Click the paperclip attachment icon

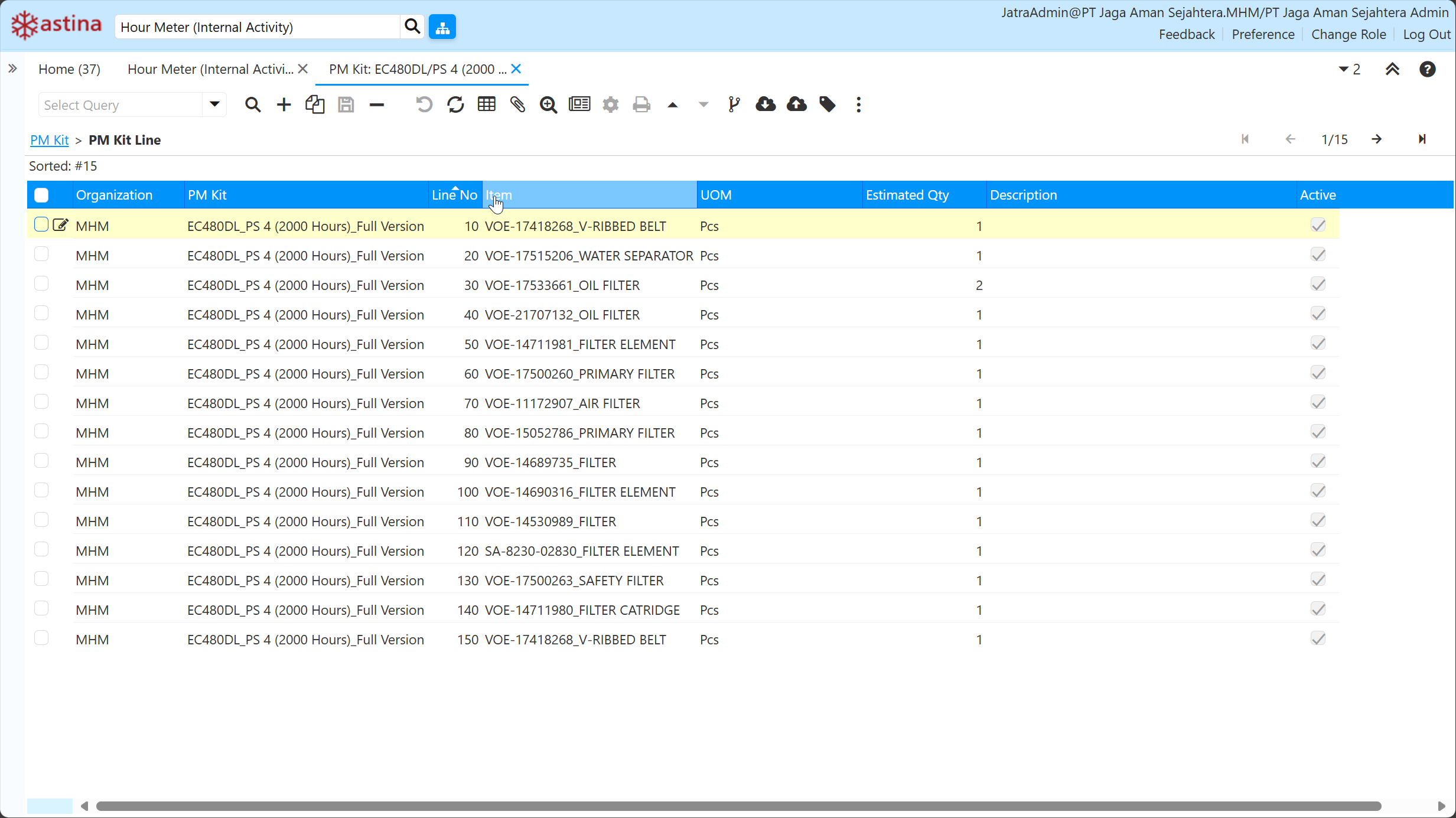(517, 105)
